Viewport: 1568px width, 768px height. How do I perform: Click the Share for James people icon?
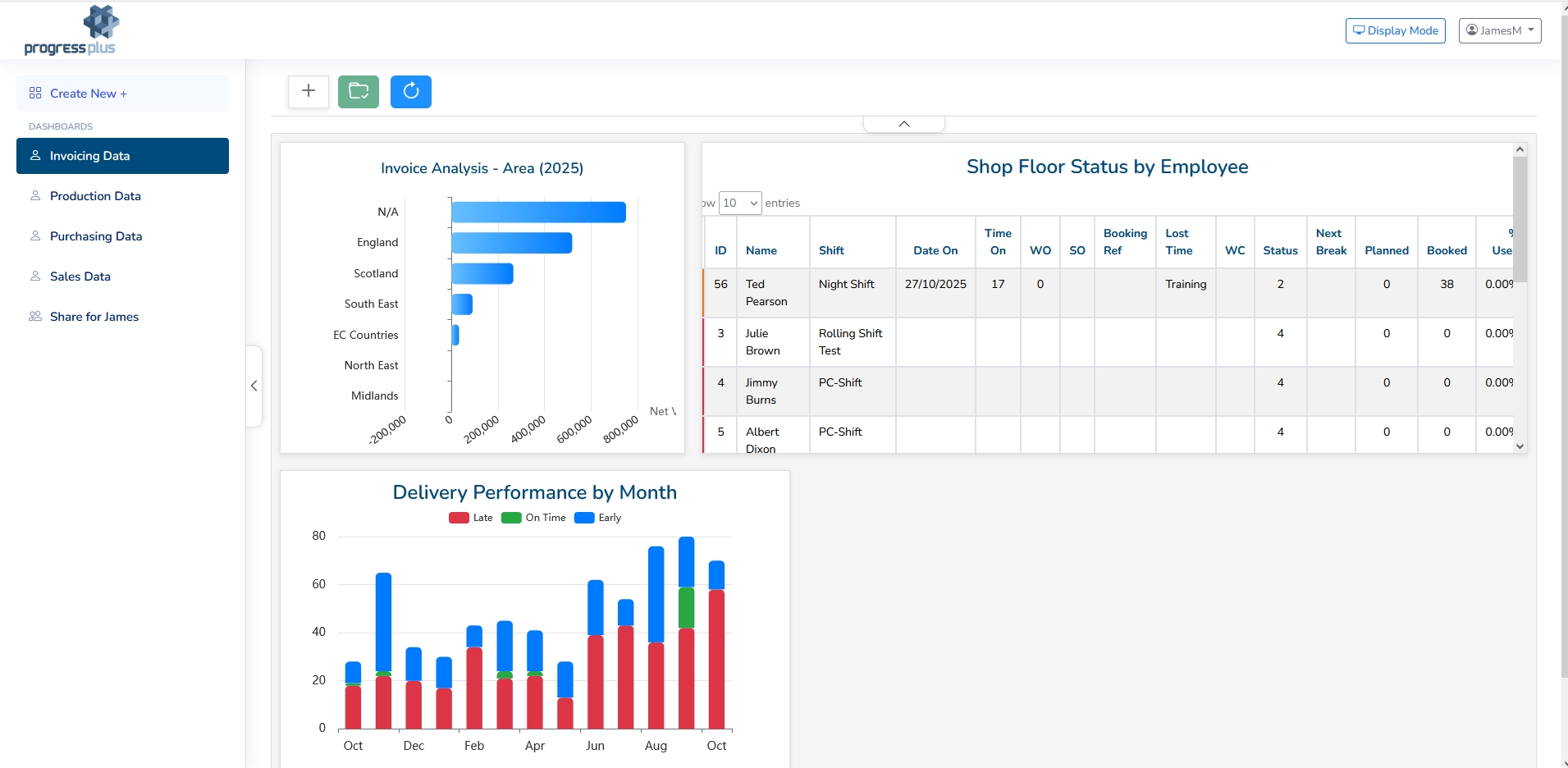pyautogui.click(x=35, y=317)
